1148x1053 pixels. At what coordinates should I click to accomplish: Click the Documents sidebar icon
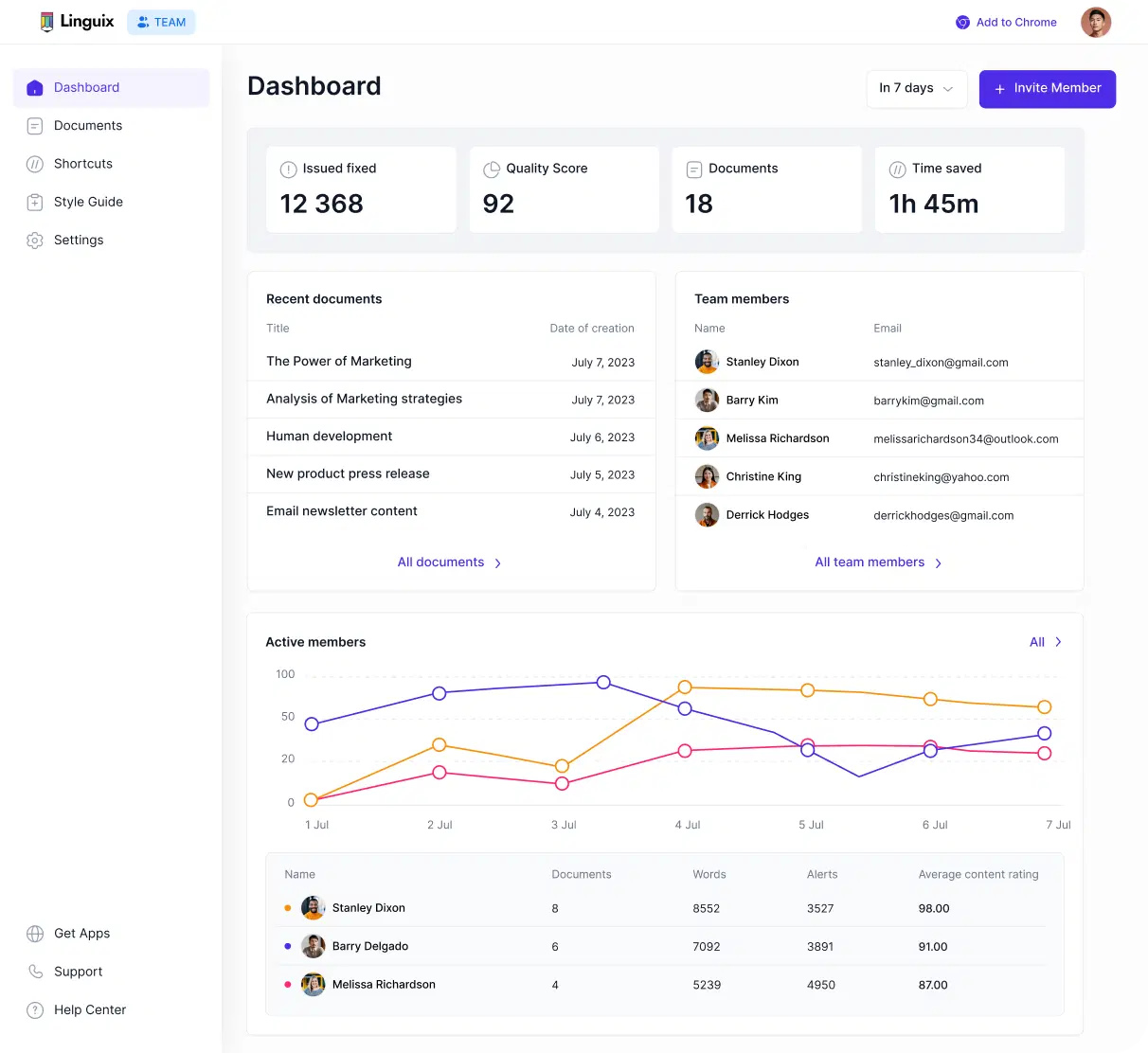[35, 126]
